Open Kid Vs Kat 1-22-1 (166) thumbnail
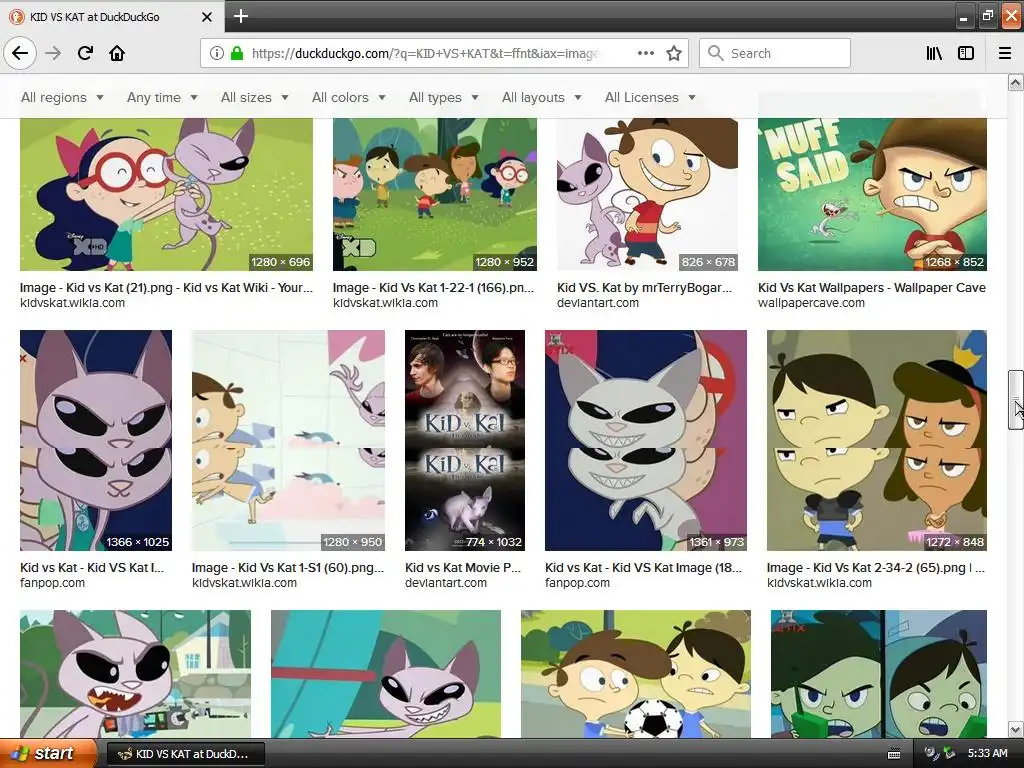Viewport: 1024px width, 768px height. point(435,194)
